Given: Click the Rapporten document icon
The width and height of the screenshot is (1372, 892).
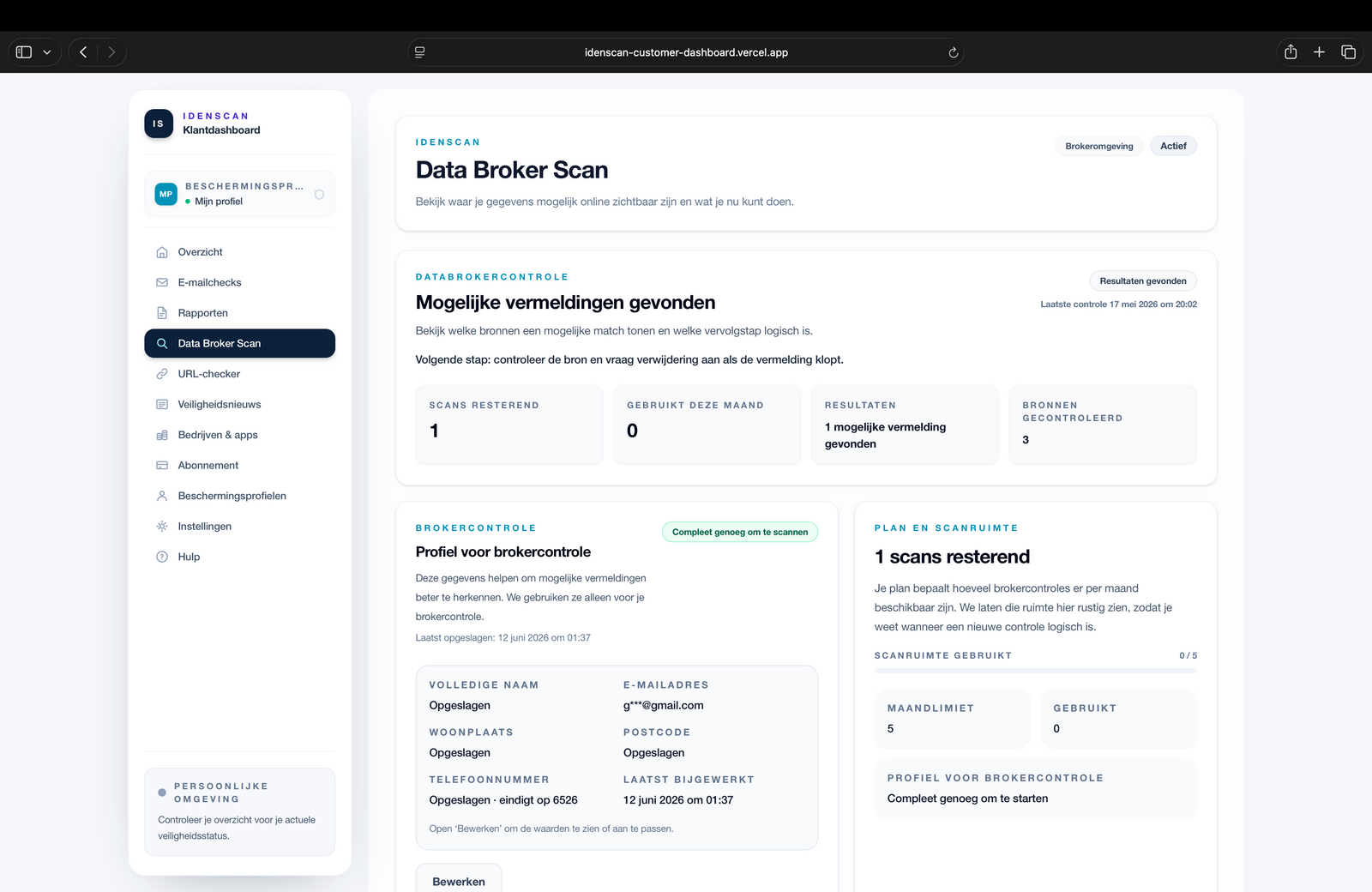Looking at the screenshot, I should [162, 313].
